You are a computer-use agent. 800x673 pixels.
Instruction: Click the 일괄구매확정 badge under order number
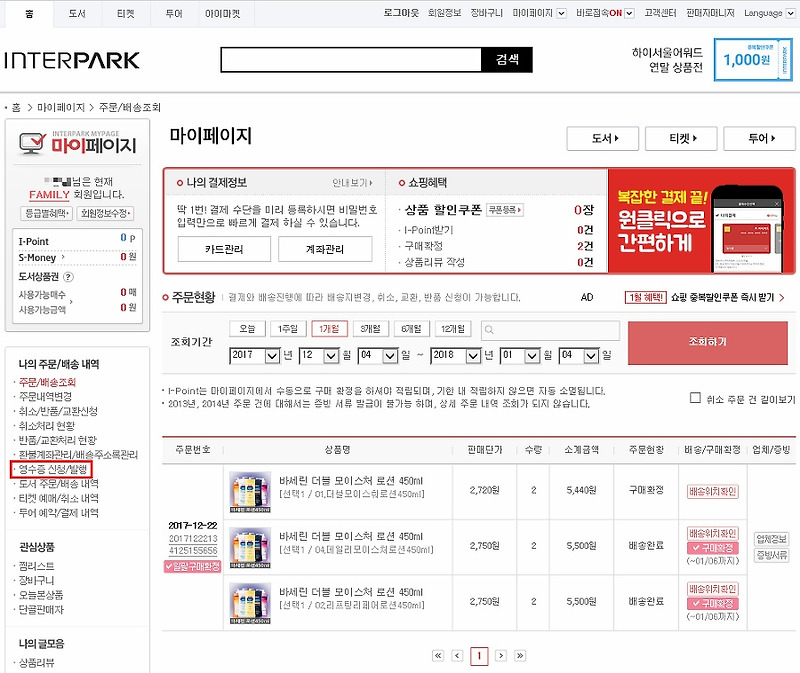tap(192, 566)
